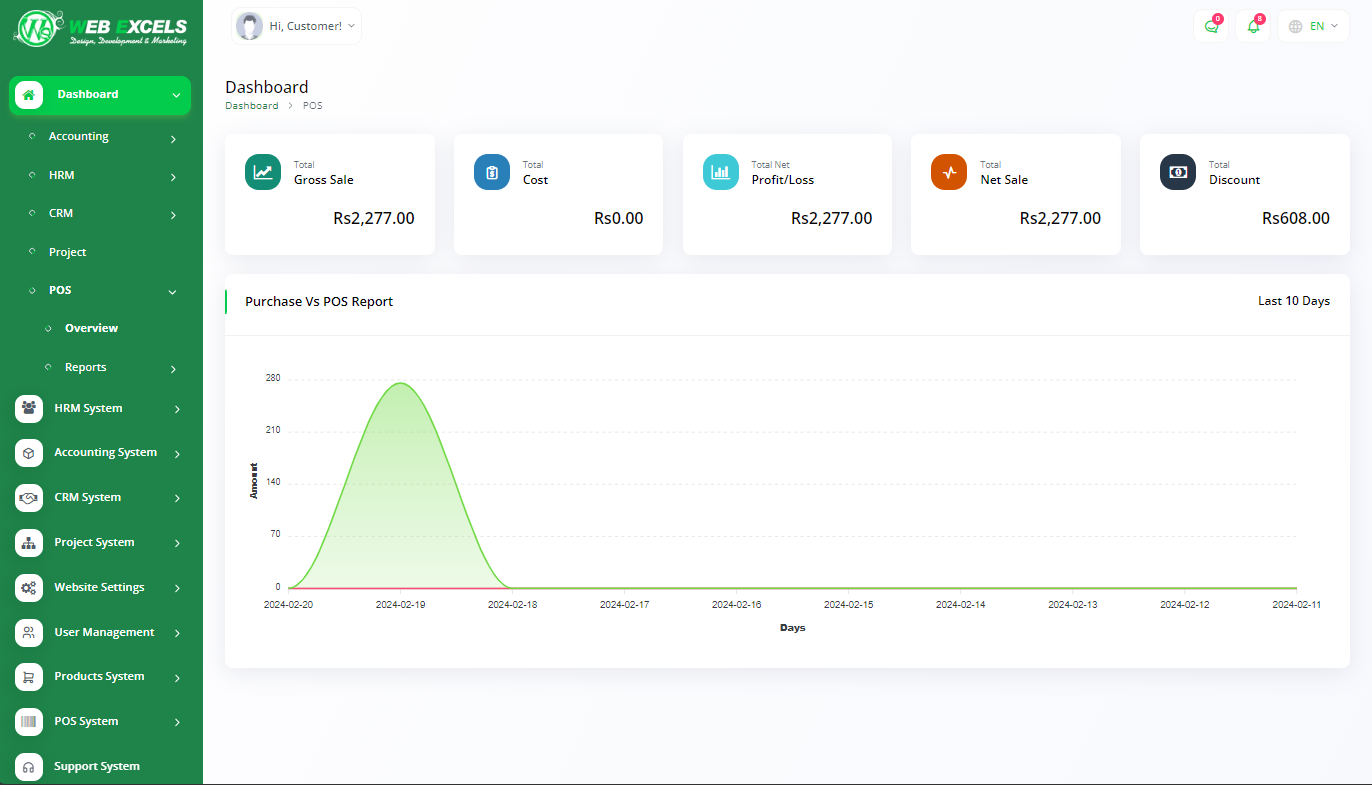
Task: Click the Profit/Loss Rs2,277.00 value
Action: point(831,218)
